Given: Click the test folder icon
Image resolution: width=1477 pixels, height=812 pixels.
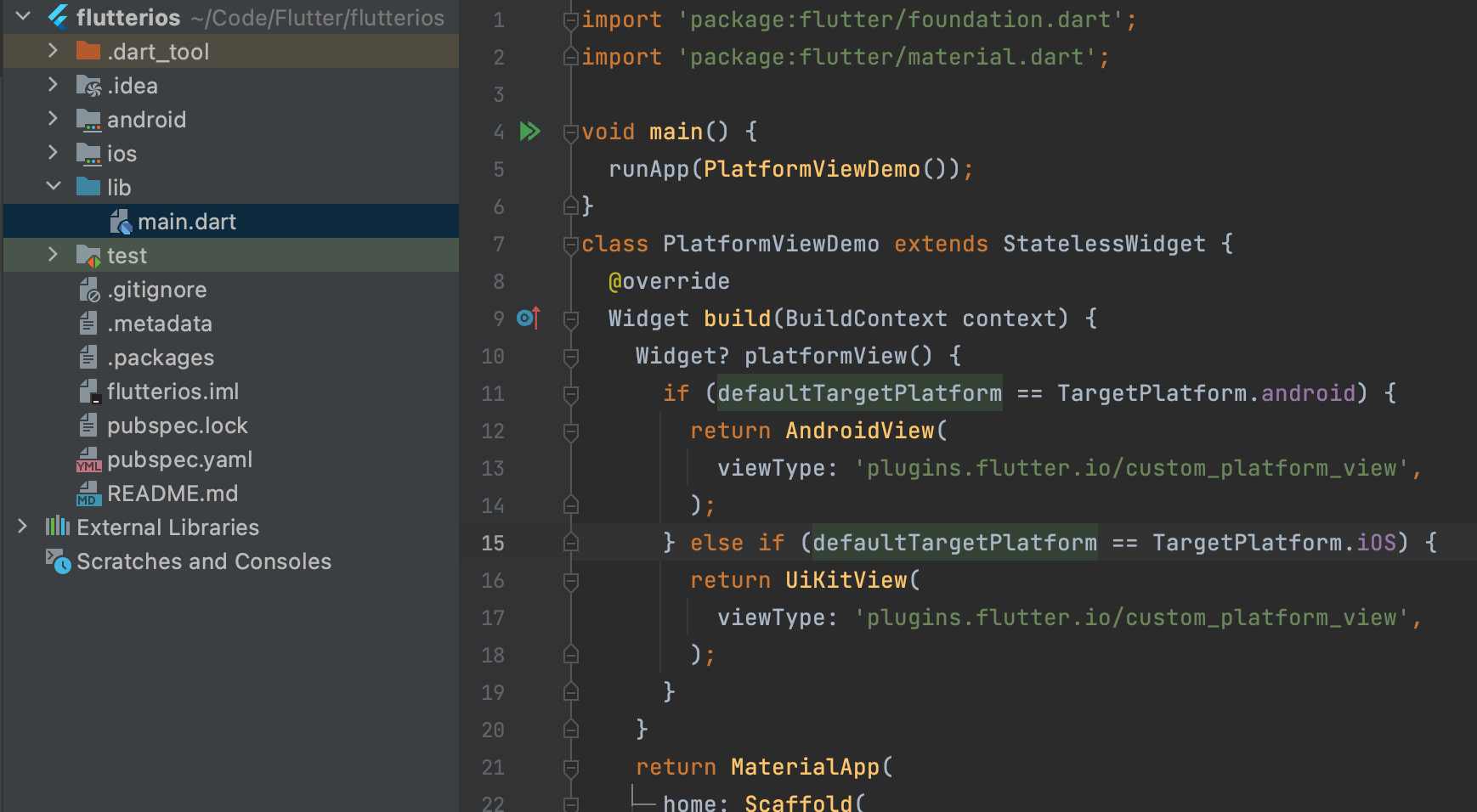Looking at the screenshot, I should click(88, 256).
